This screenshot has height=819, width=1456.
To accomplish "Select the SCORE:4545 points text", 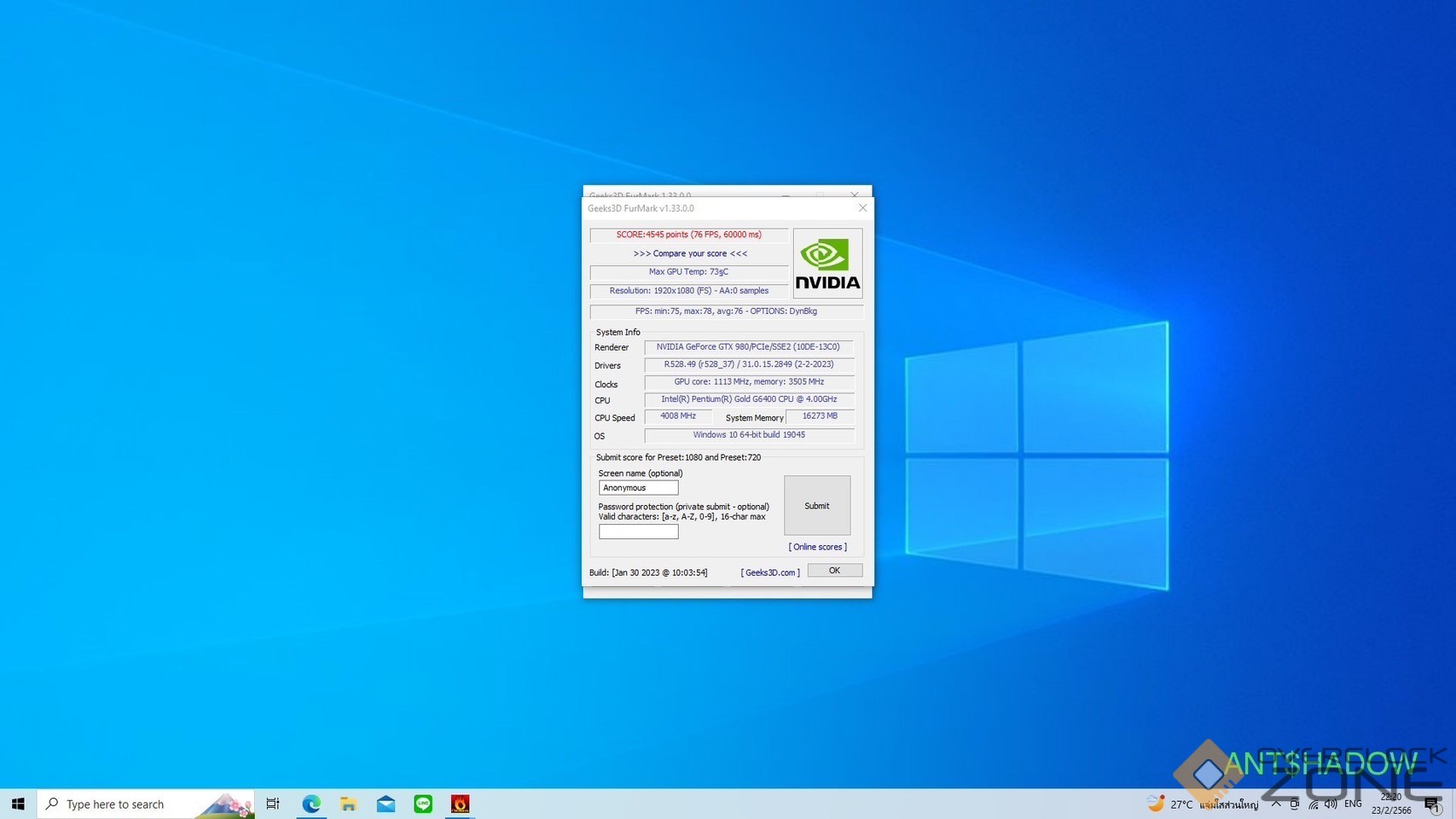I will coord(689,235).
